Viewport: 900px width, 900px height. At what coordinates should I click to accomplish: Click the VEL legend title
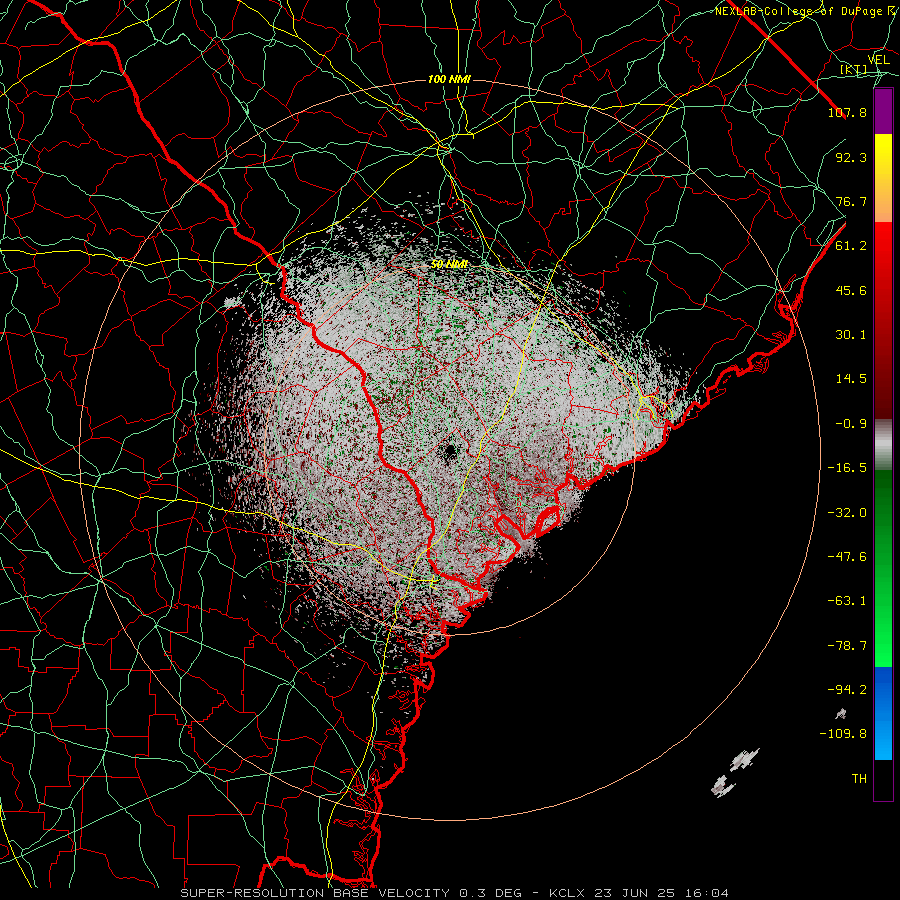point(879,59)
